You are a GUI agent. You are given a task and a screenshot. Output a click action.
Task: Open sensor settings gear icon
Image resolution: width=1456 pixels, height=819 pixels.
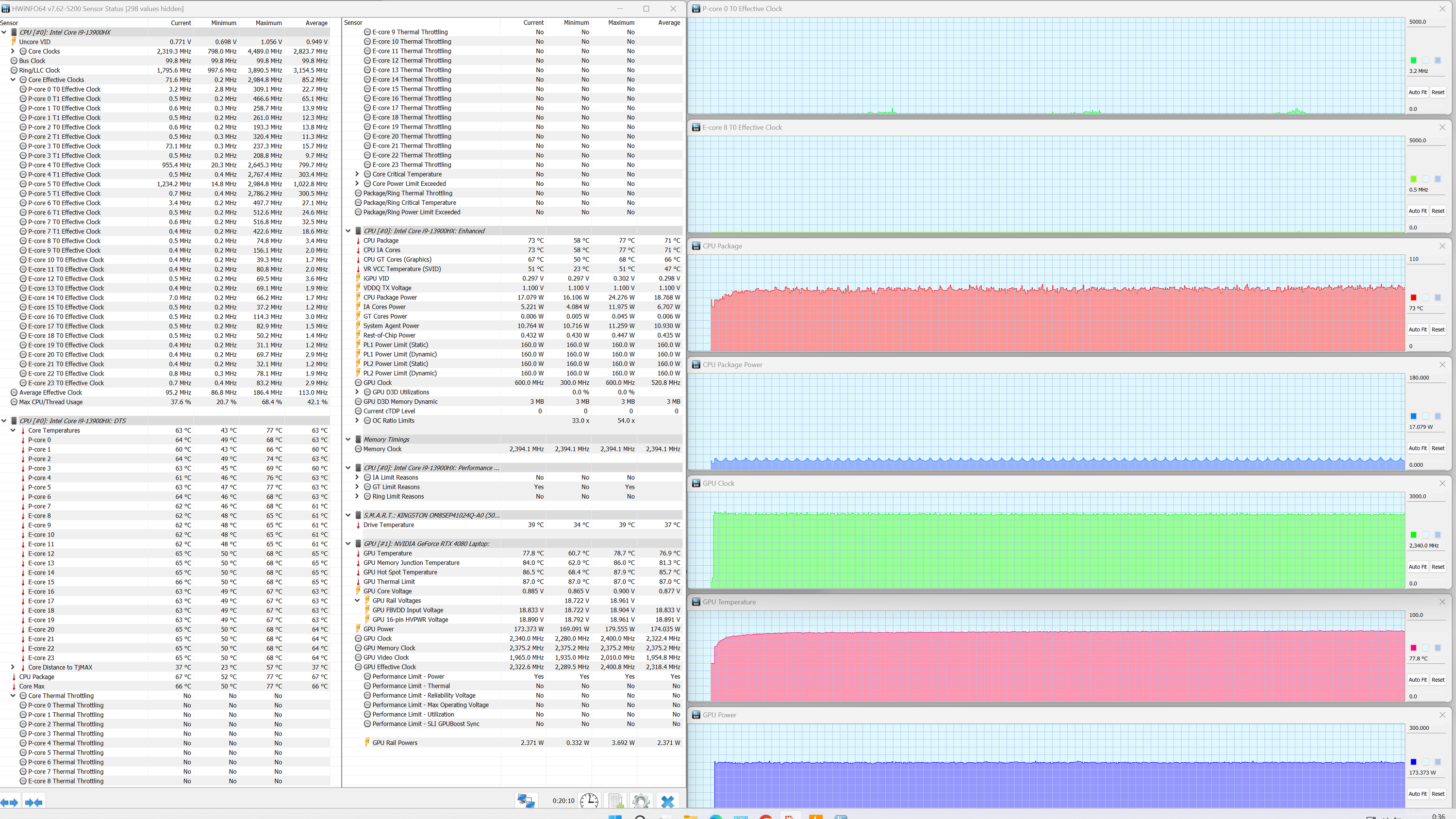[x=641, y=801]
